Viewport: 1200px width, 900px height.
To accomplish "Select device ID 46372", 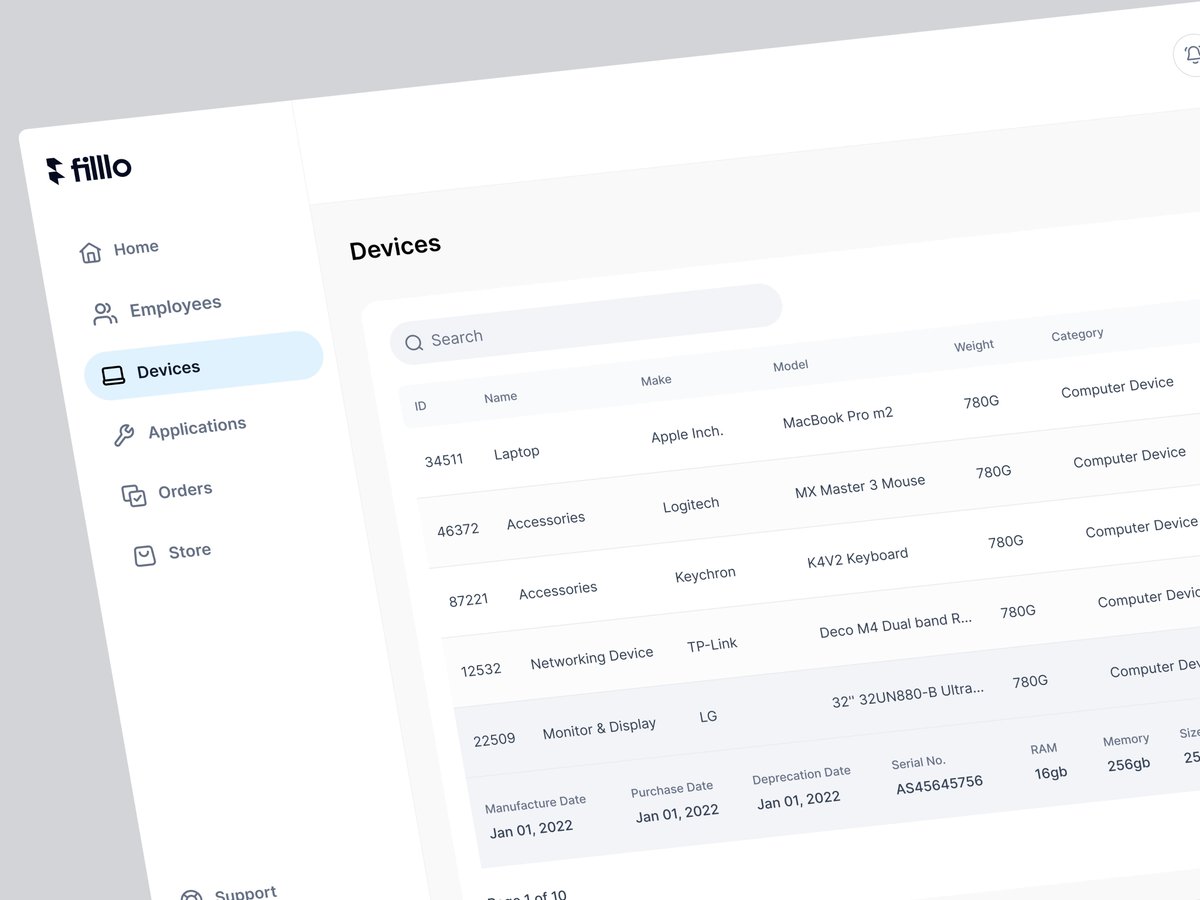I will [x=458, y=530].
